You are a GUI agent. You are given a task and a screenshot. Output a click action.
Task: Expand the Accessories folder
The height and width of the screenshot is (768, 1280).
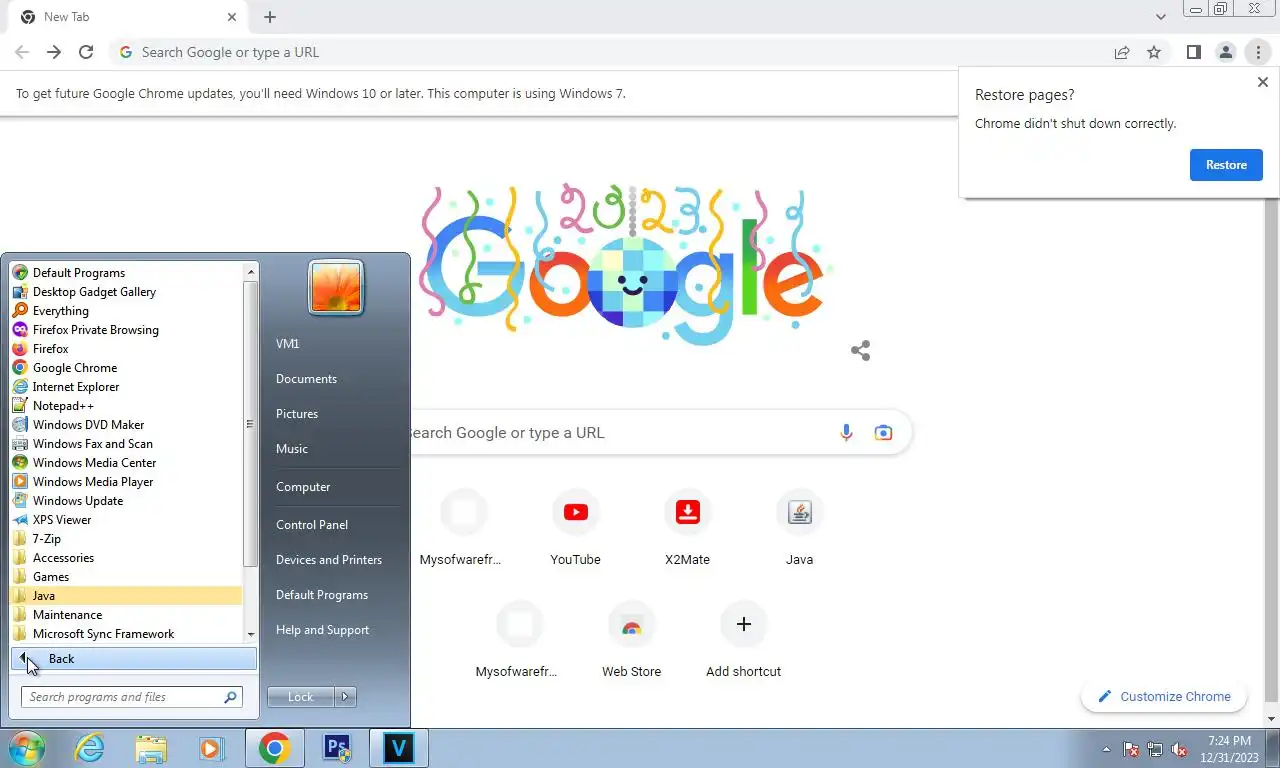126,558
